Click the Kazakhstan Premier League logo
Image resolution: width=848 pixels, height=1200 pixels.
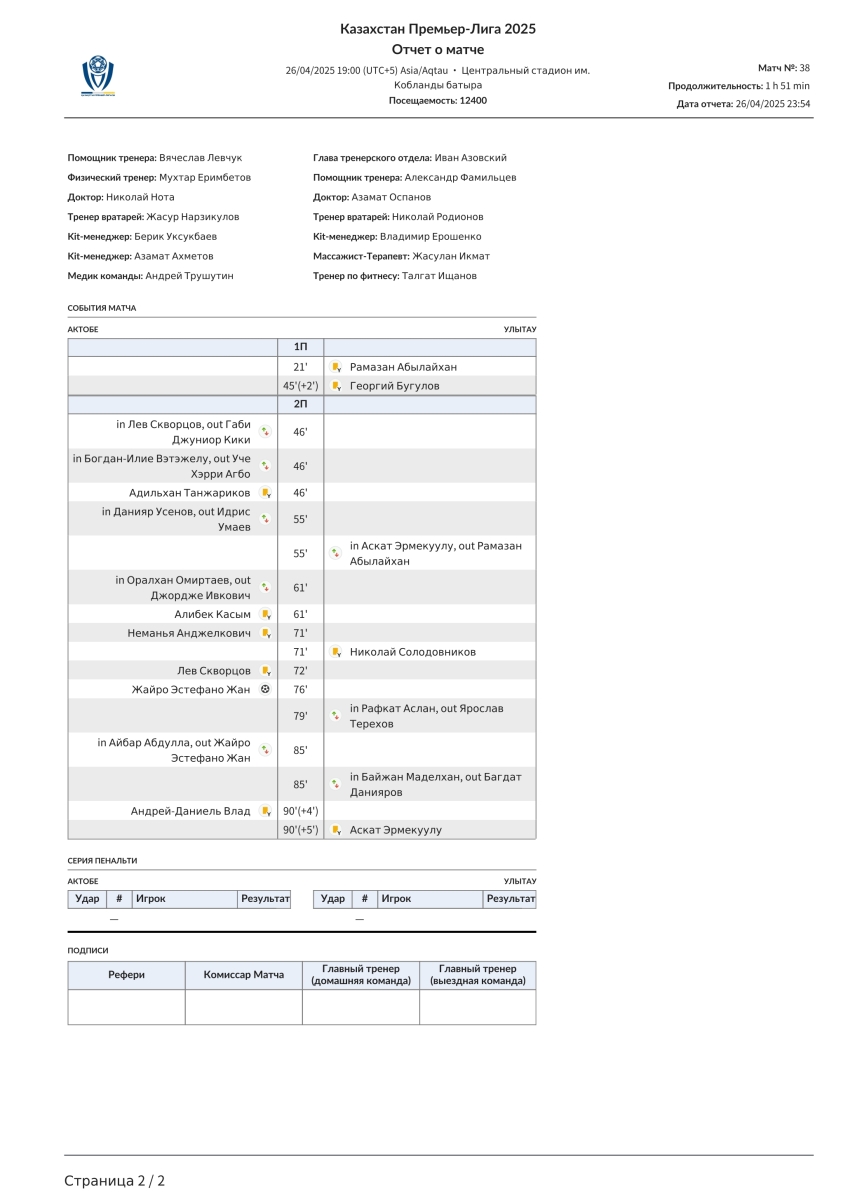(98, 75)
